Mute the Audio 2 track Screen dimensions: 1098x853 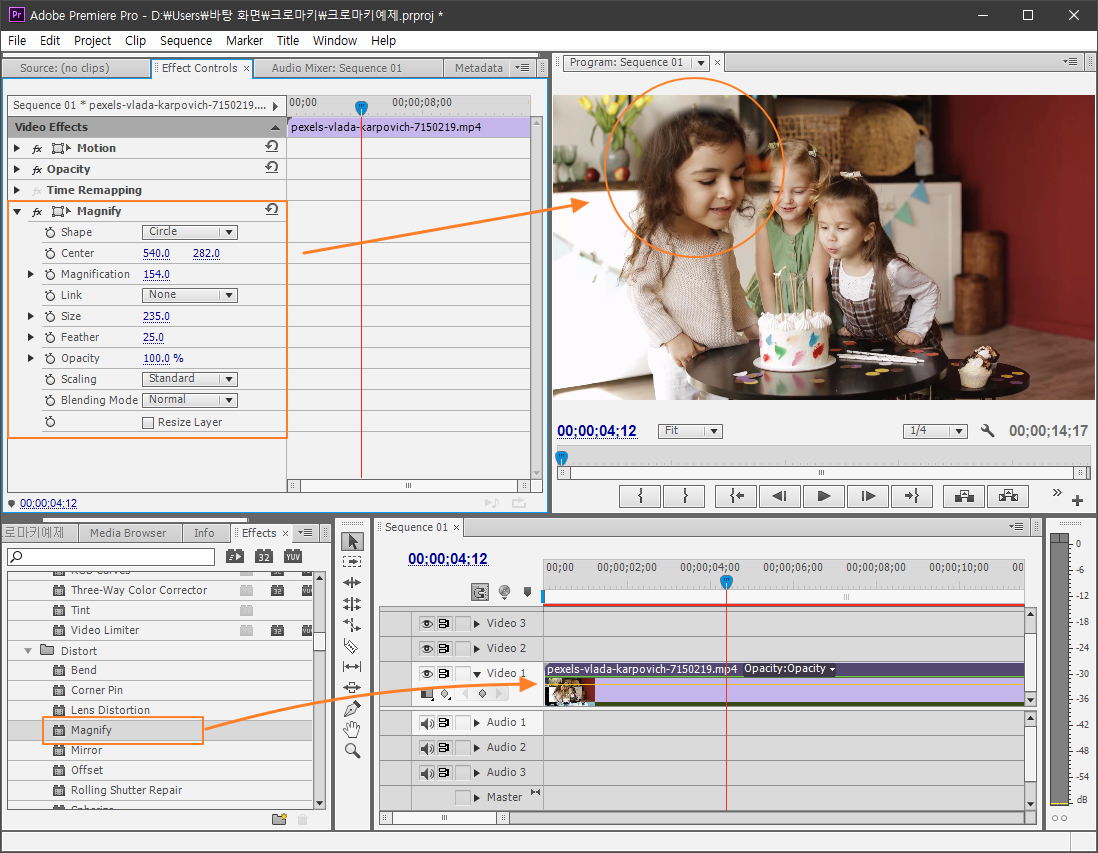tap(426, 748)
